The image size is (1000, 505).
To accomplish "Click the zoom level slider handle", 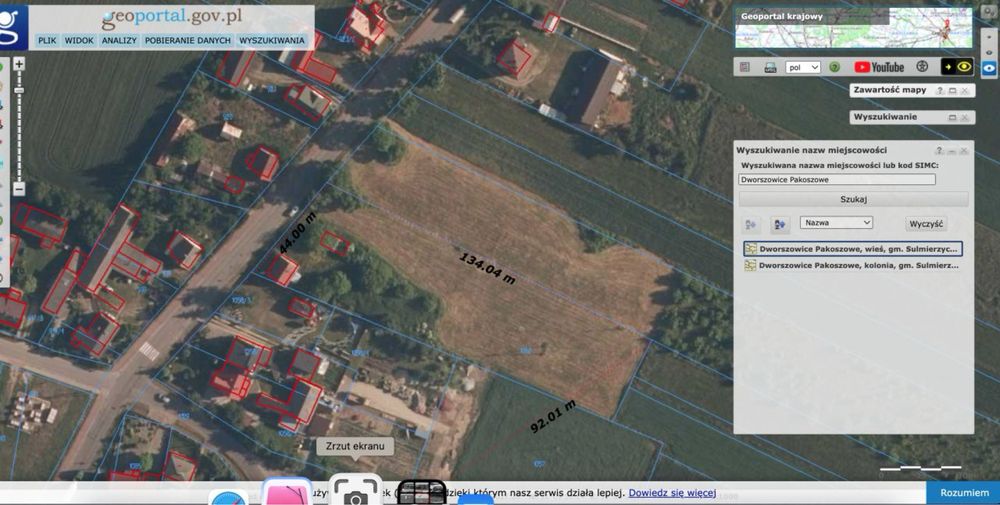I will tap(19, 91).
